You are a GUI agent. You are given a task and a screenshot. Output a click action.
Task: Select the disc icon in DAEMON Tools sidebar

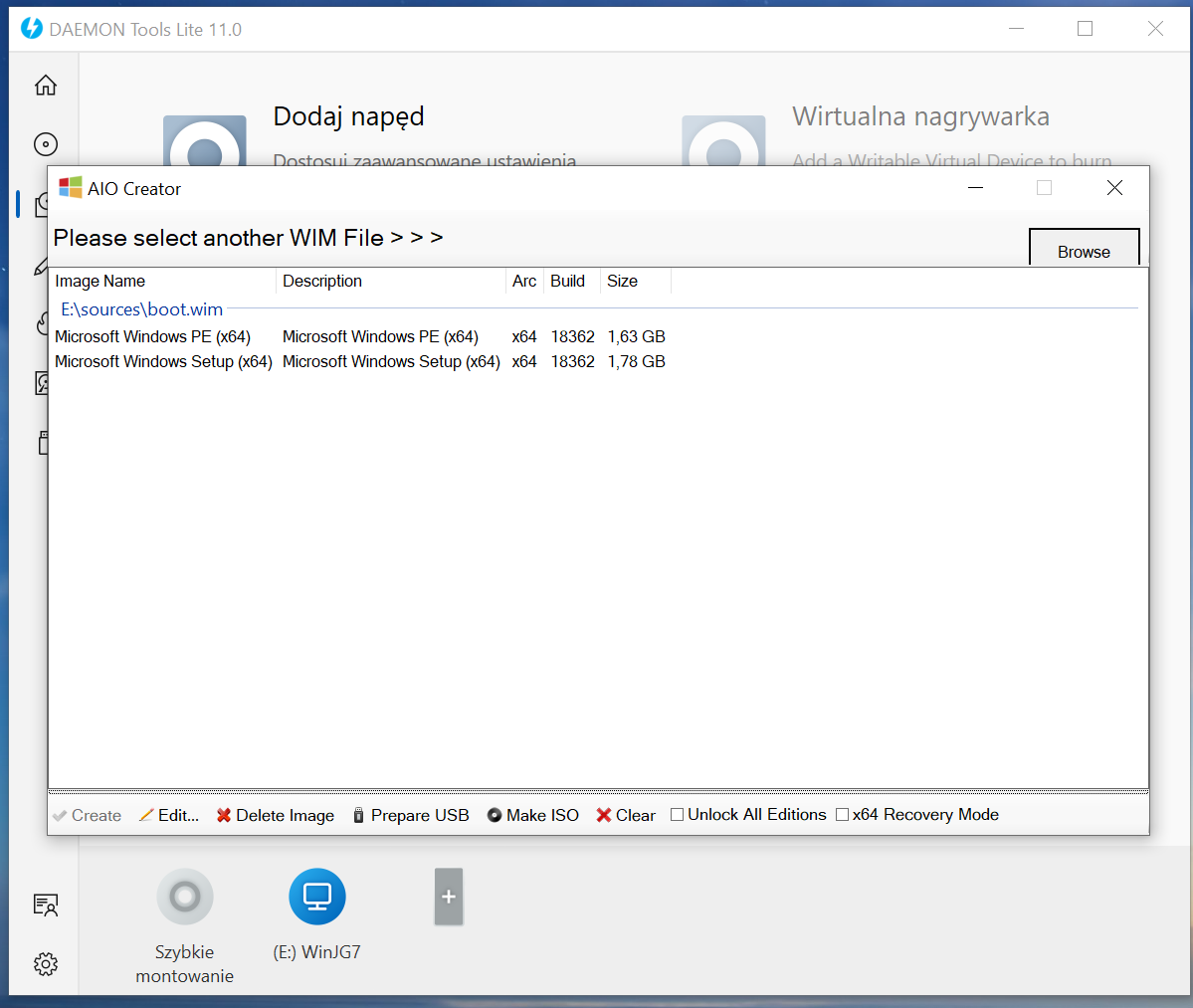(46, 143)
